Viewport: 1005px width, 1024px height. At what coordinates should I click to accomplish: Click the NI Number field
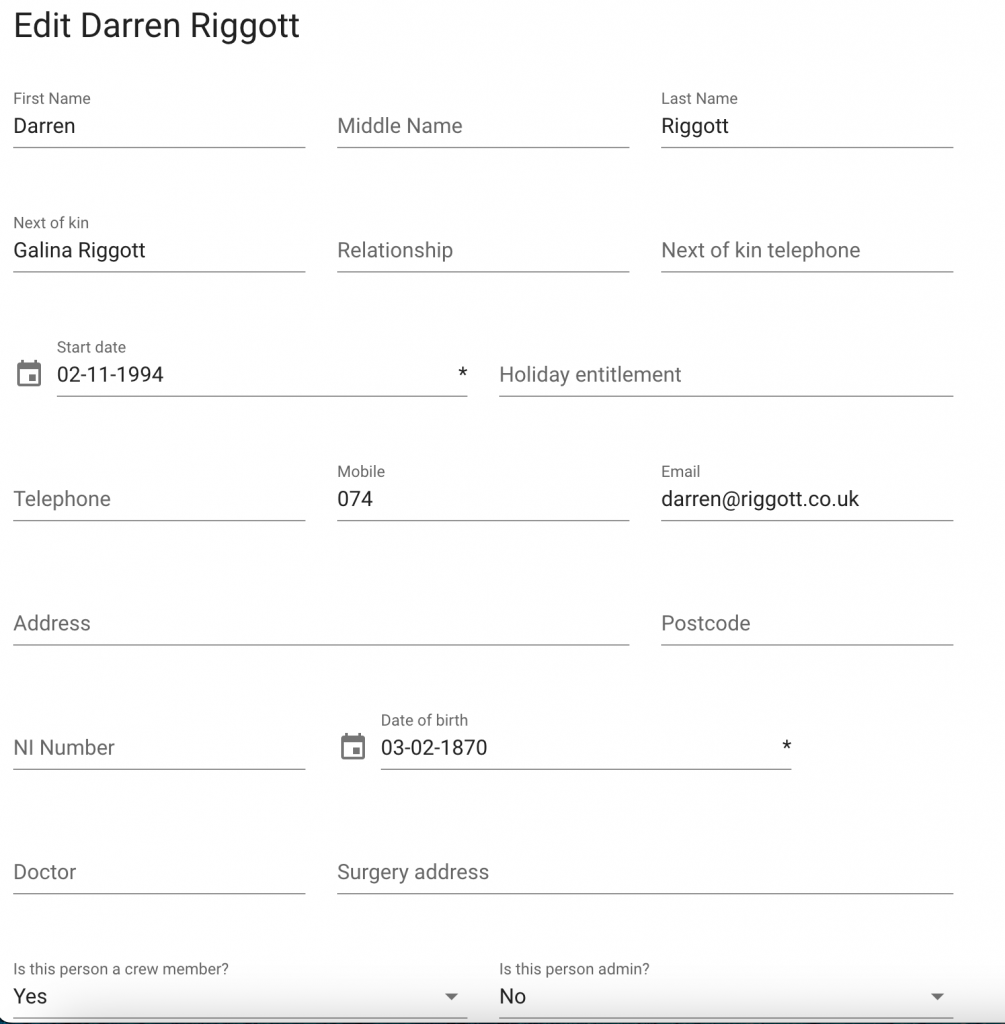pos(159,748)
